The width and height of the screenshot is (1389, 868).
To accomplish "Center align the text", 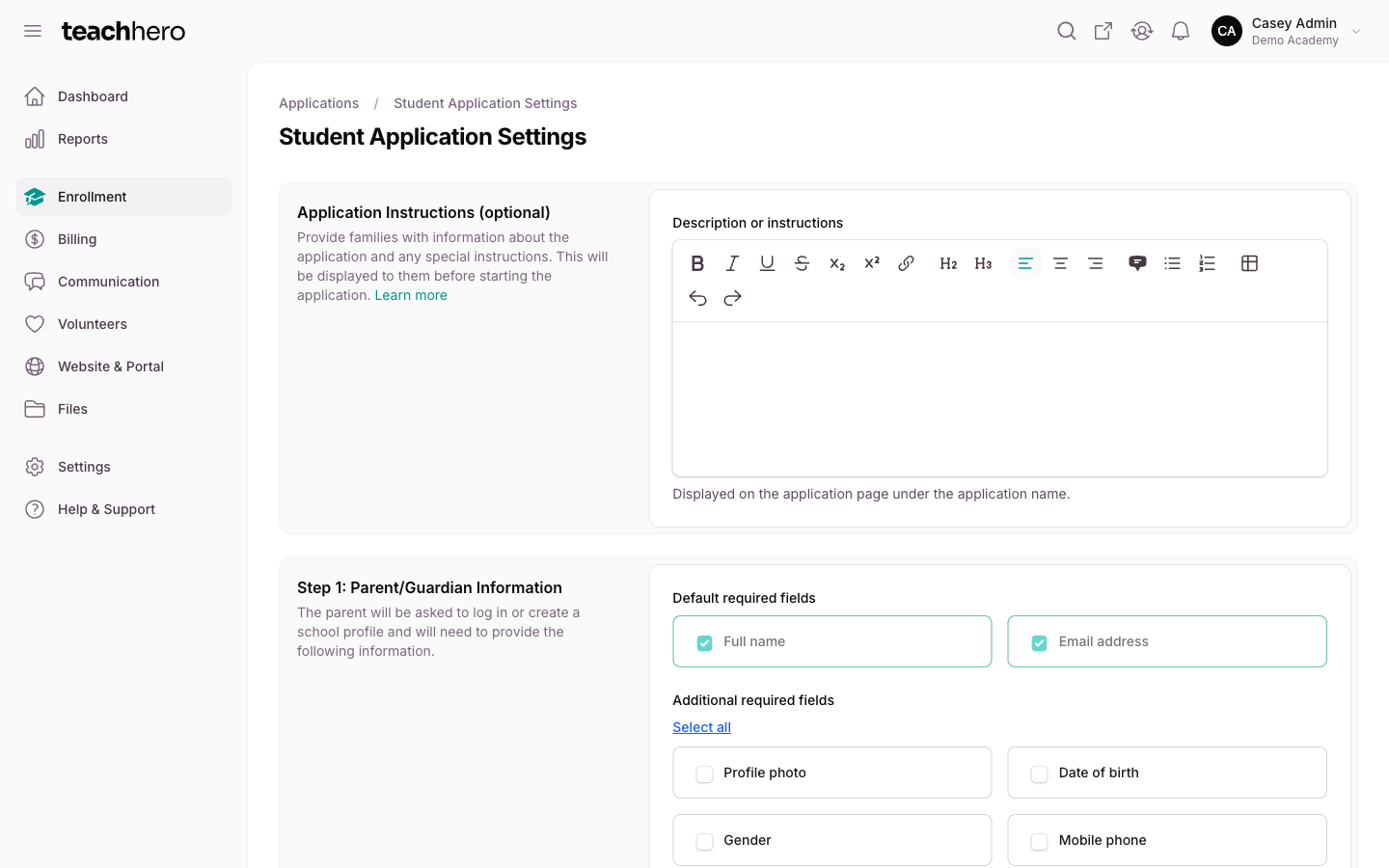I will point(1060,263).
